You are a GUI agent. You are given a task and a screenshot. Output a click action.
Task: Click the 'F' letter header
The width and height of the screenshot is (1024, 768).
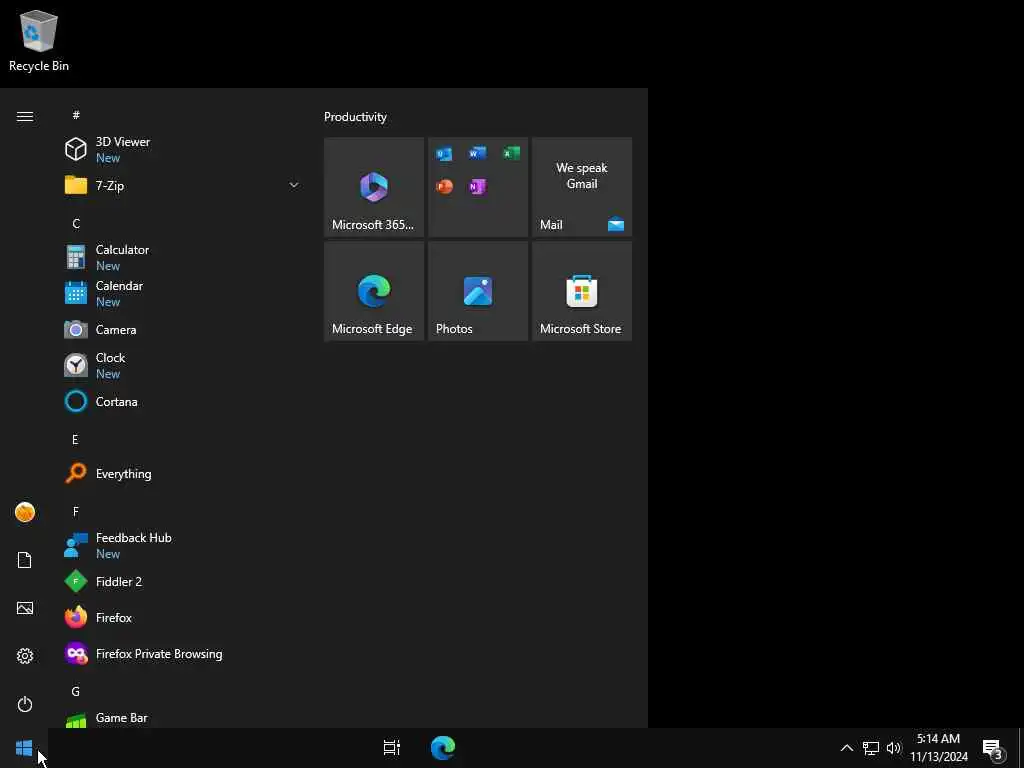(x=76, y=512)
